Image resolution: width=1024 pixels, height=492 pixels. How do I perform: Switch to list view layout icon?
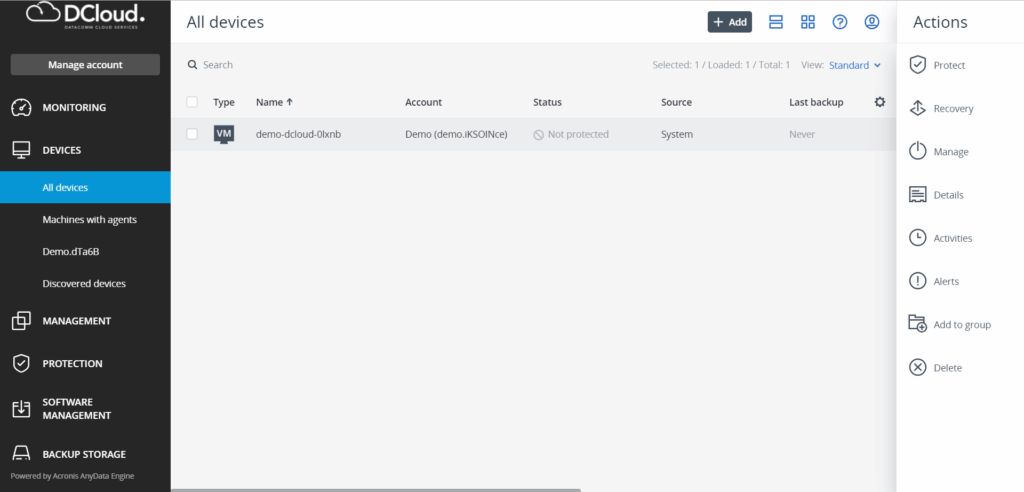coord(776,22)
